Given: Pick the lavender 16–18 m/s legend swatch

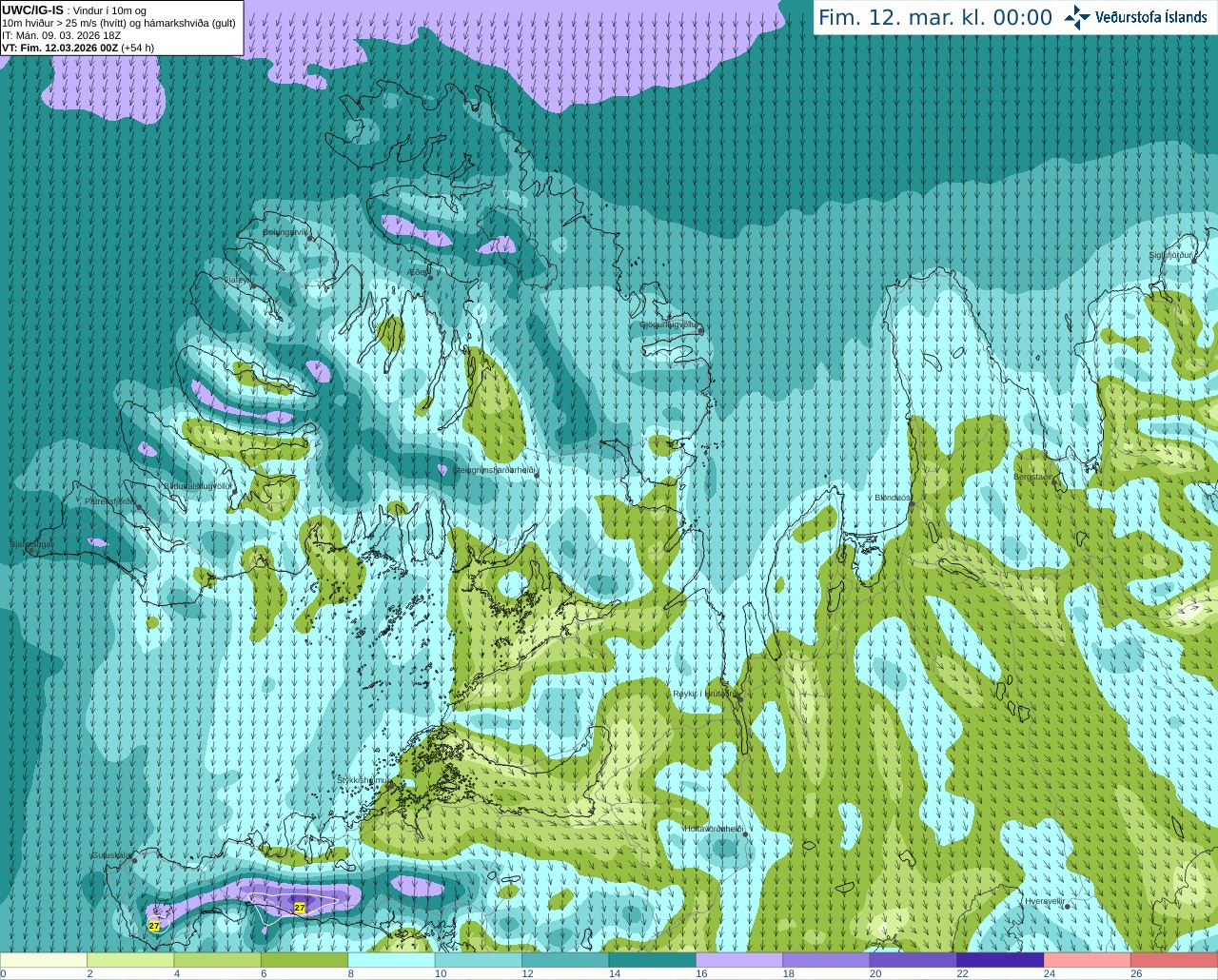Looking at the screenshot, I should (739, 960).
